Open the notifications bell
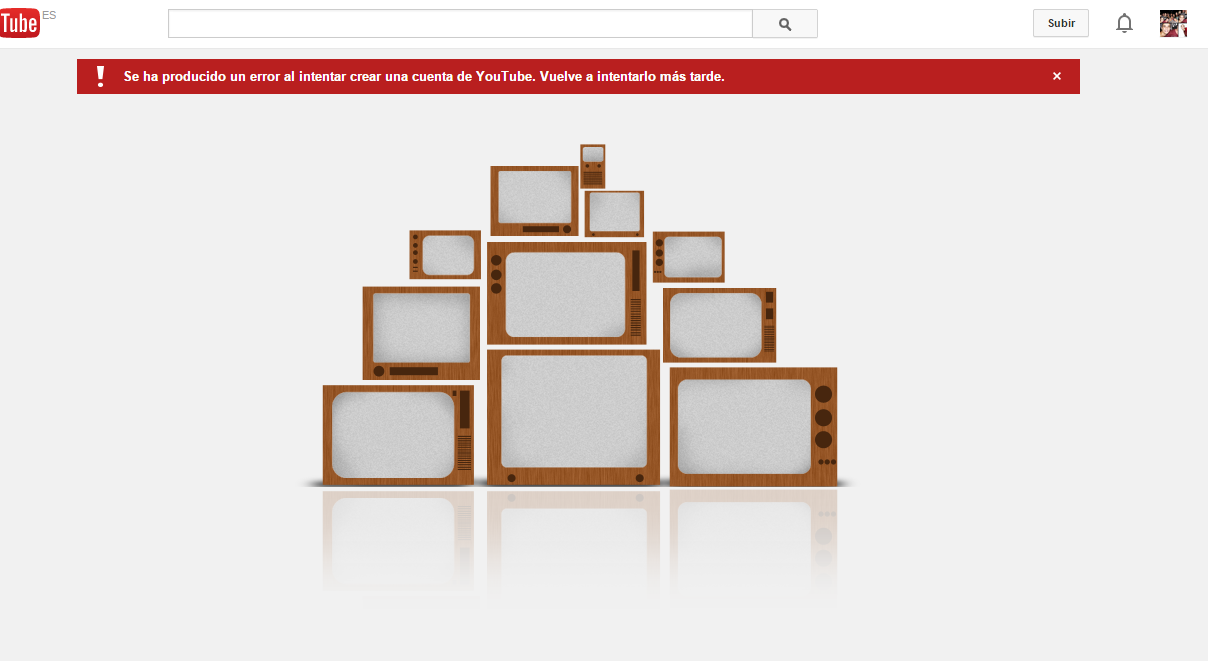The width and height of the screenshot is (1208, 661). 1125,23
